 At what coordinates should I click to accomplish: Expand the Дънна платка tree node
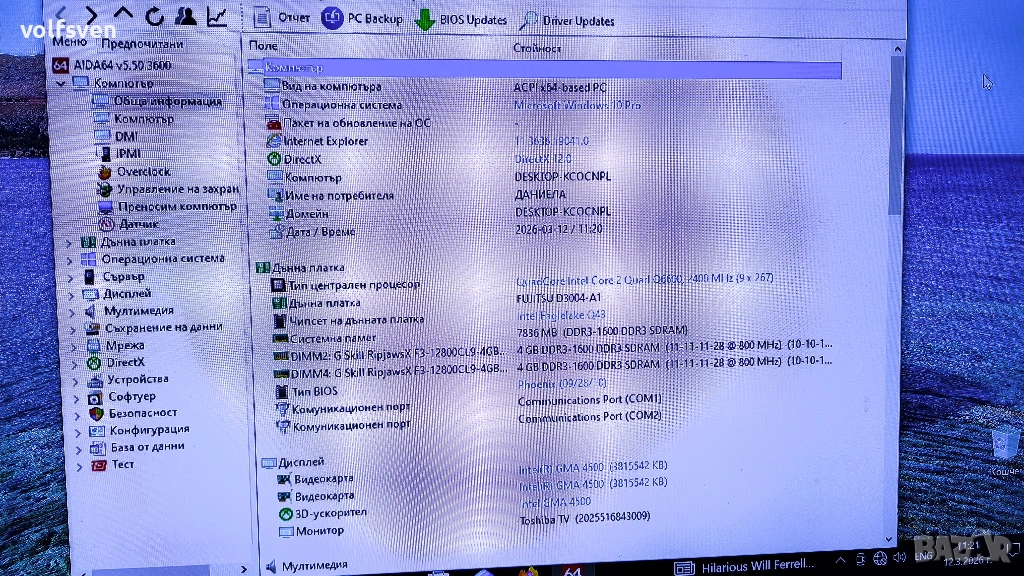[x=70, y=242]
